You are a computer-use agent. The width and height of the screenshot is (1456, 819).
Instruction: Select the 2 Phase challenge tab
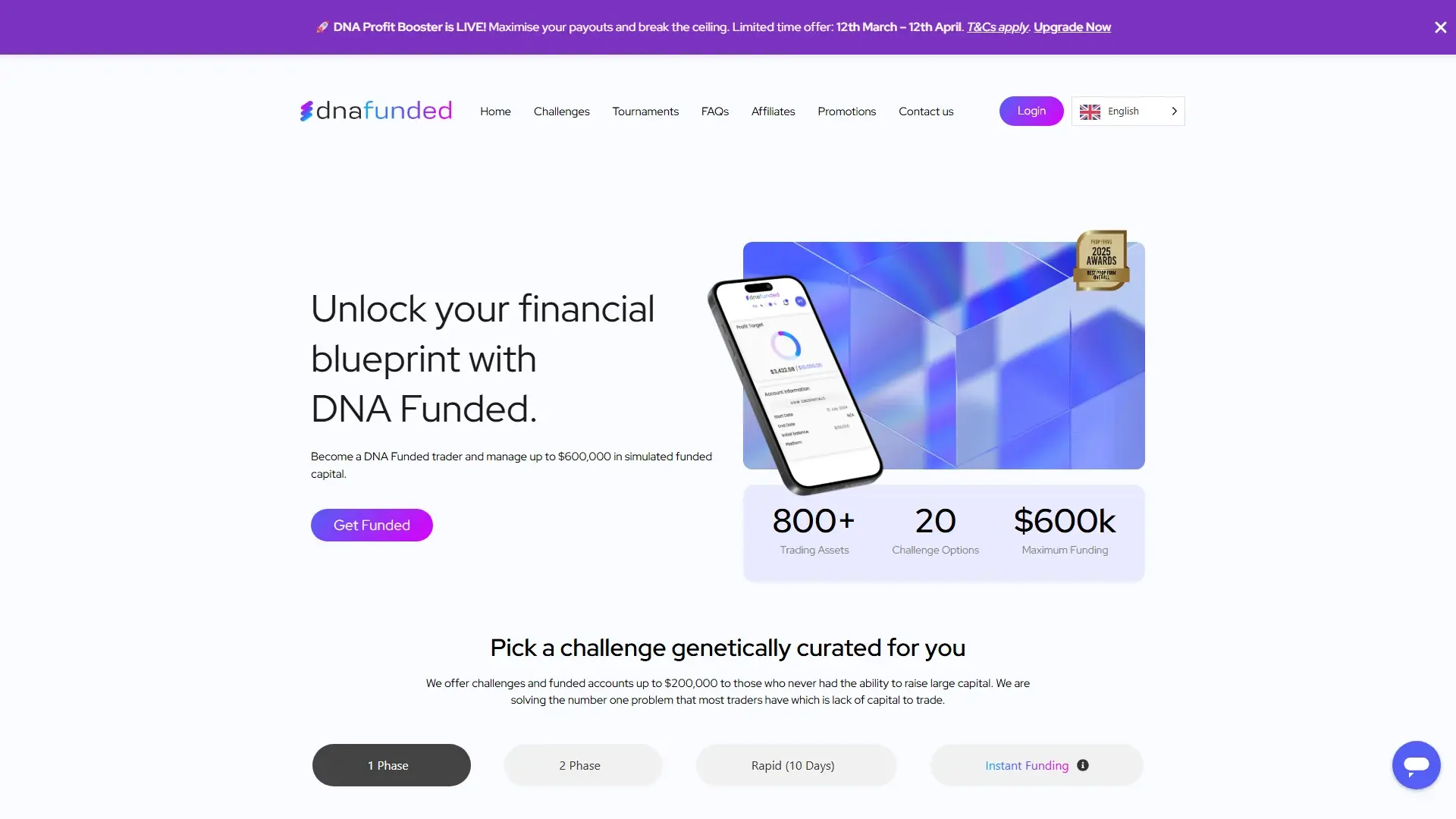(582, 765)
